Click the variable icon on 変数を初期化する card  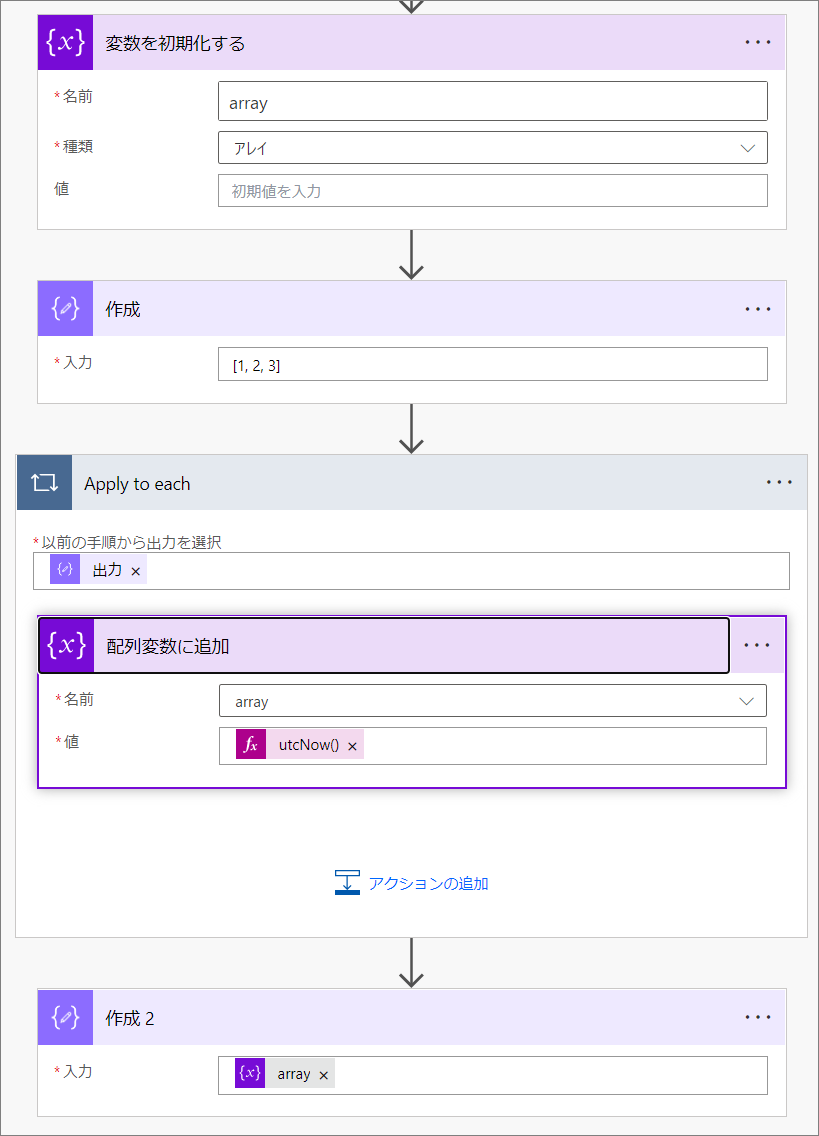pos(65,42)
